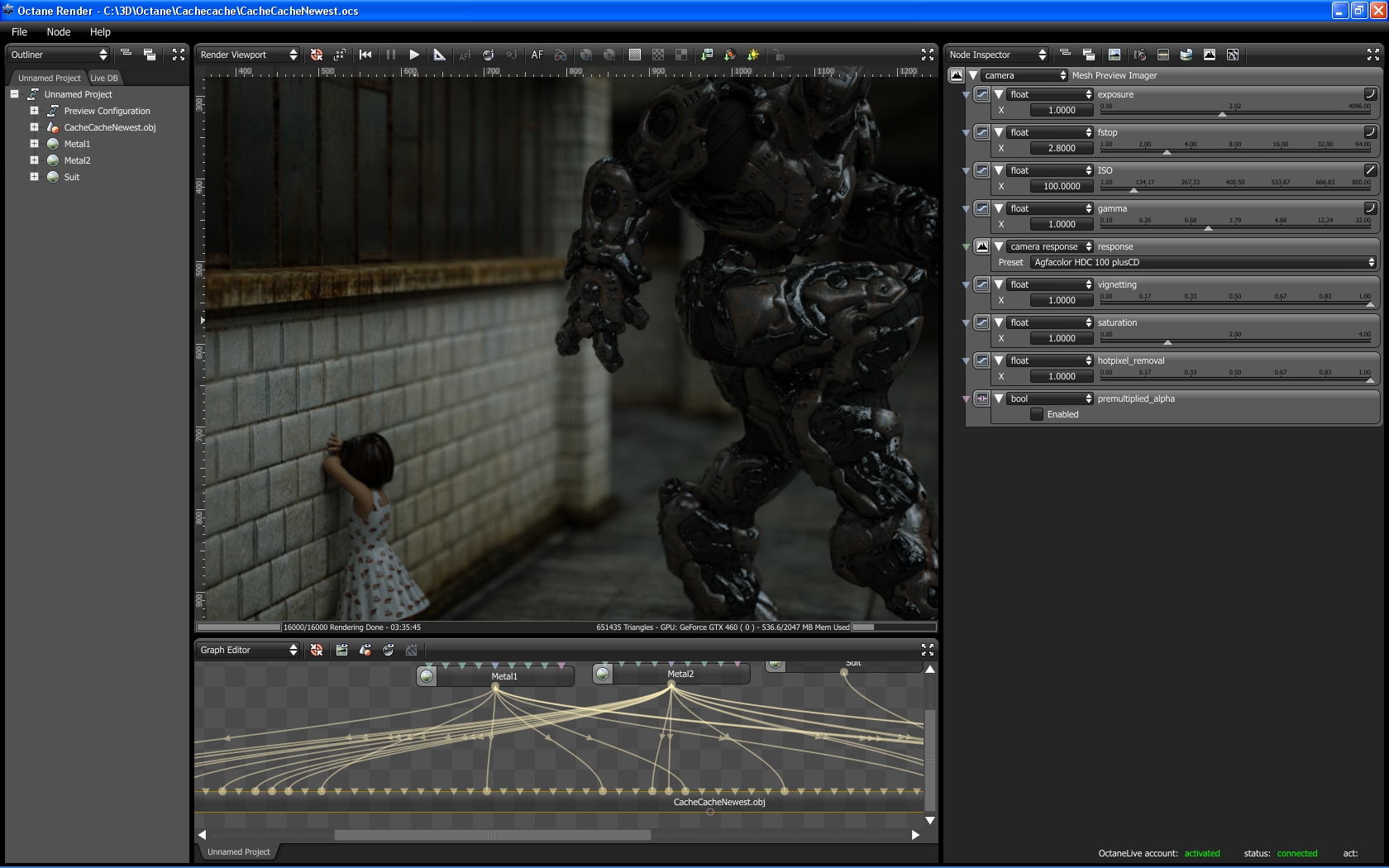Image resolution: width=1389 pixels, height=868 pixels.
Task: Toggle the fstop curve button at right
Action: pos(1369,131)
